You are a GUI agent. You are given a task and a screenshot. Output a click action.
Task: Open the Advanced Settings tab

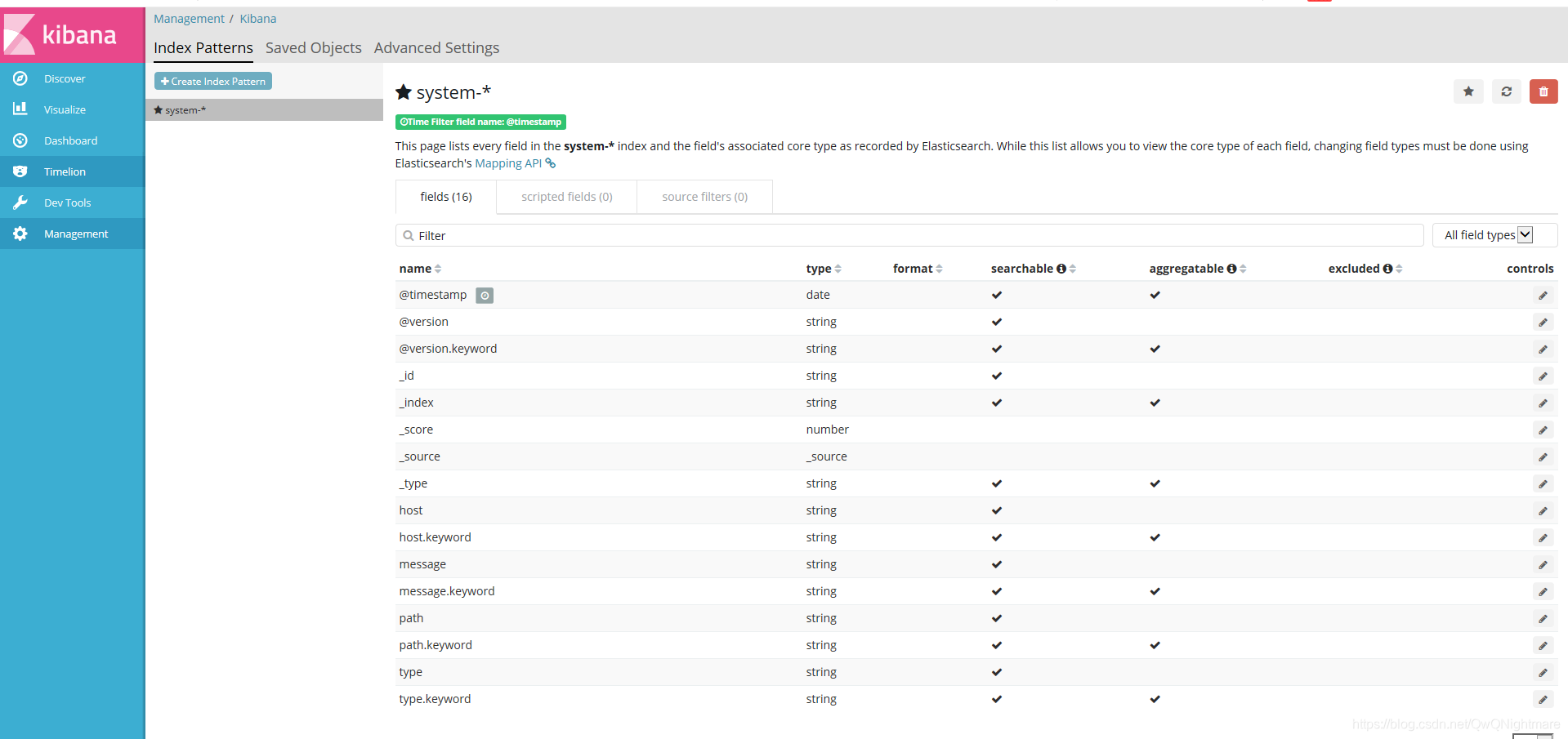[x=436, y=48]
